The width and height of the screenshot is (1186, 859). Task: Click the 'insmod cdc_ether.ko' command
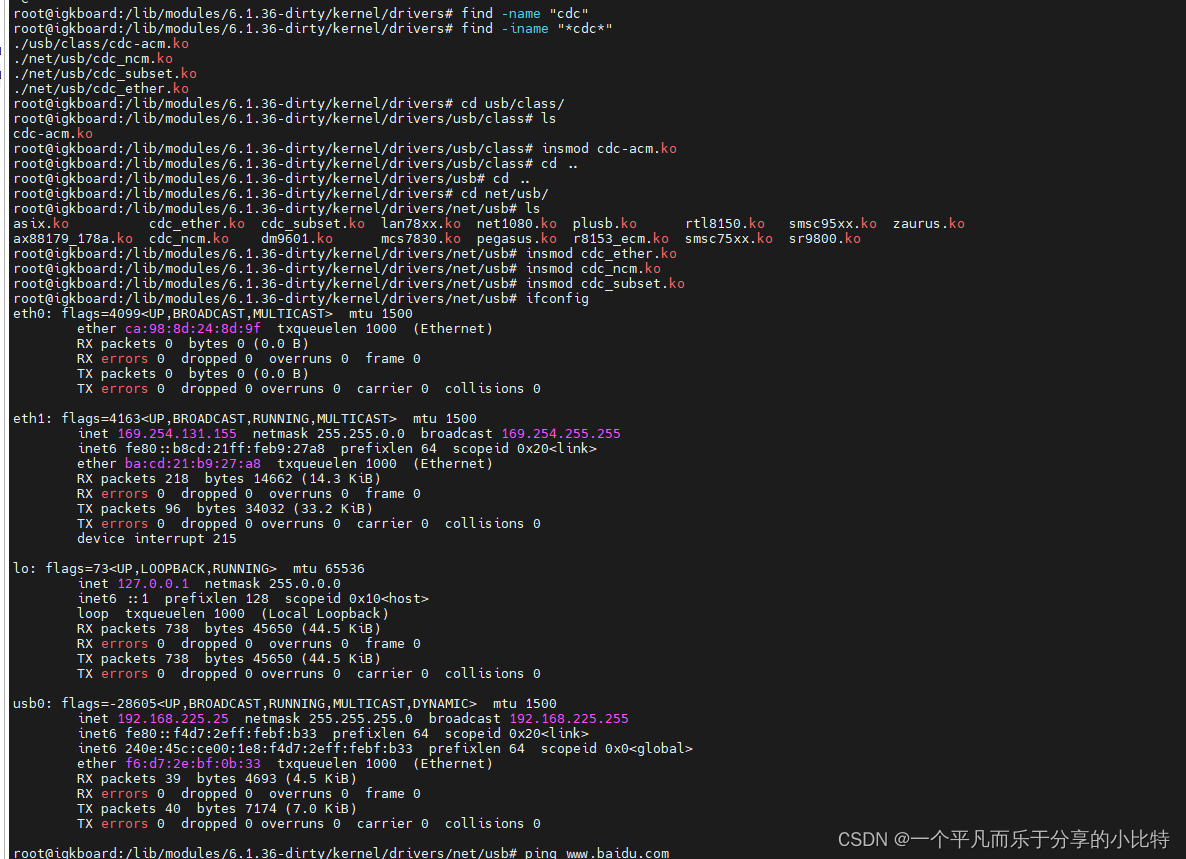[x=601, y=254]
